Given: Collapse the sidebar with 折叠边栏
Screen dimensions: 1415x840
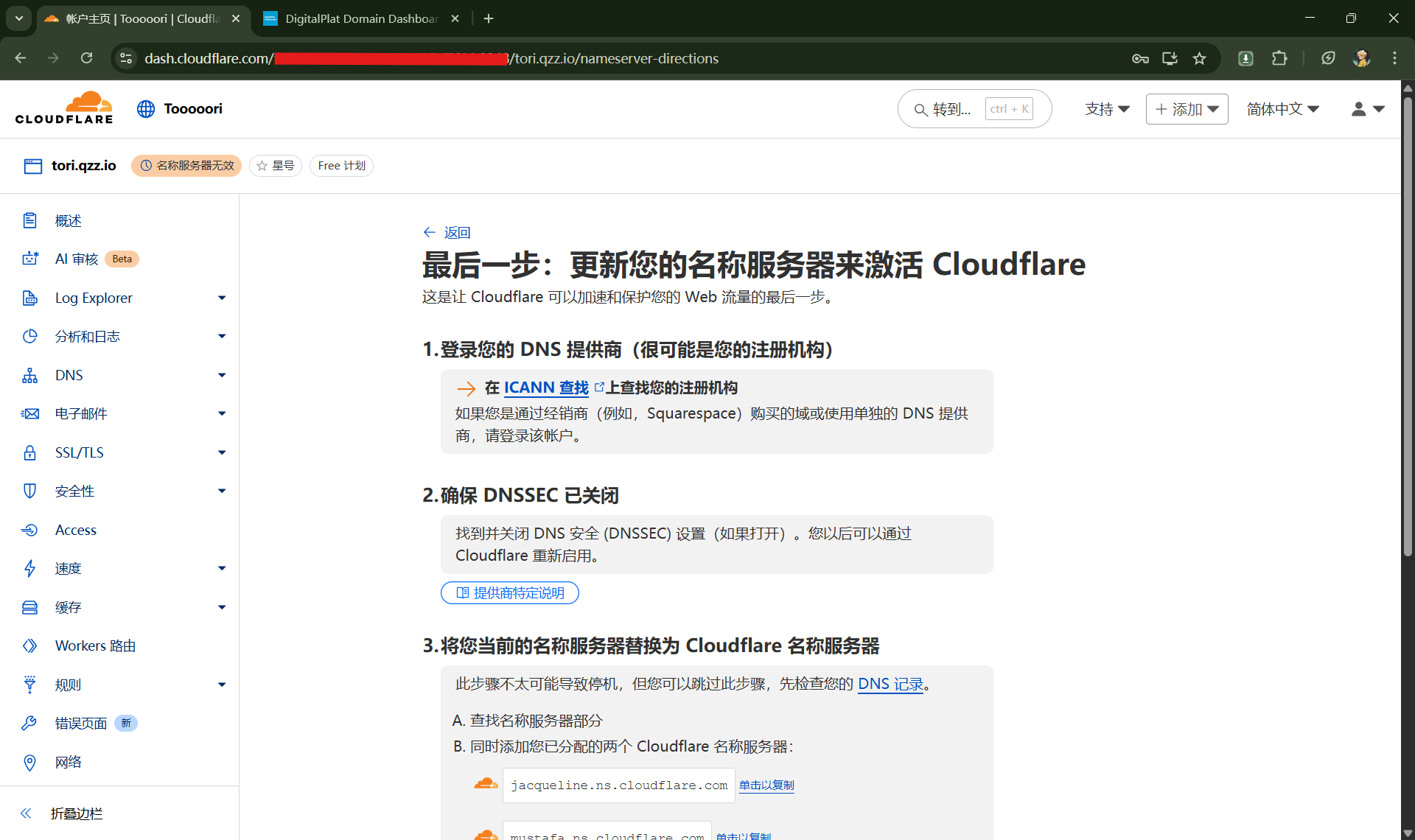Looking at the screenshot, I should (76, 813).
